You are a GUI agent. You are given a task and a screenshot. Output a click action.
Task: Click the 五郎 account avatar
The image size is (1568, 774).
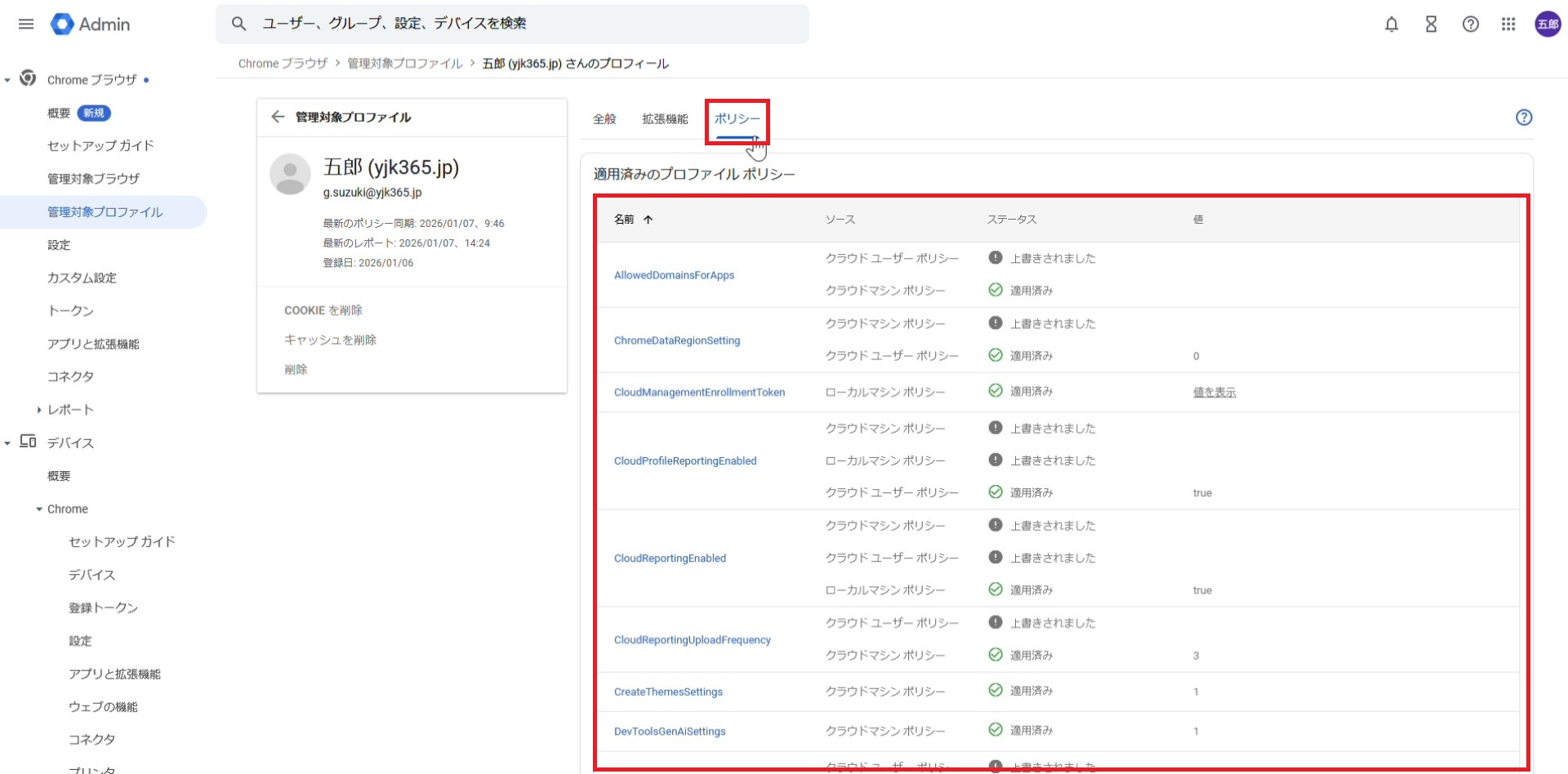[1548, 24]
